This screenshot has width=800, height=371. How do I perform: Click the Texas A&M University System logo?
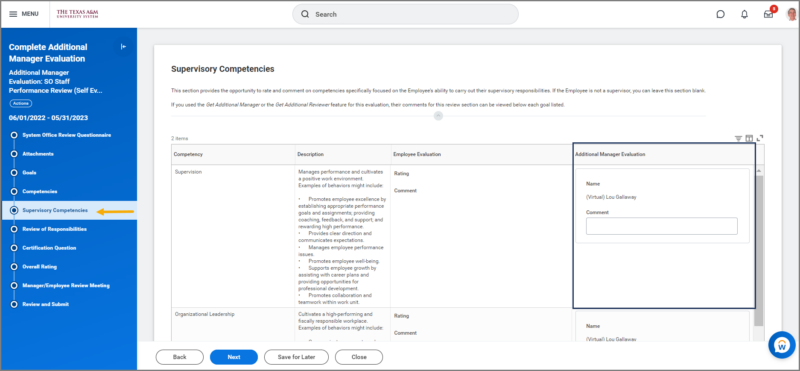[x=77, y=14]
